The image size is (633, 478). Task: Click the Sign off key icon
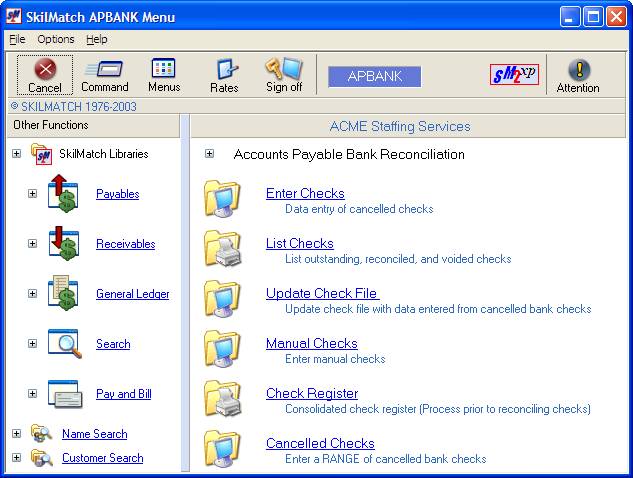pyautogui.click(x=283, y=68)
